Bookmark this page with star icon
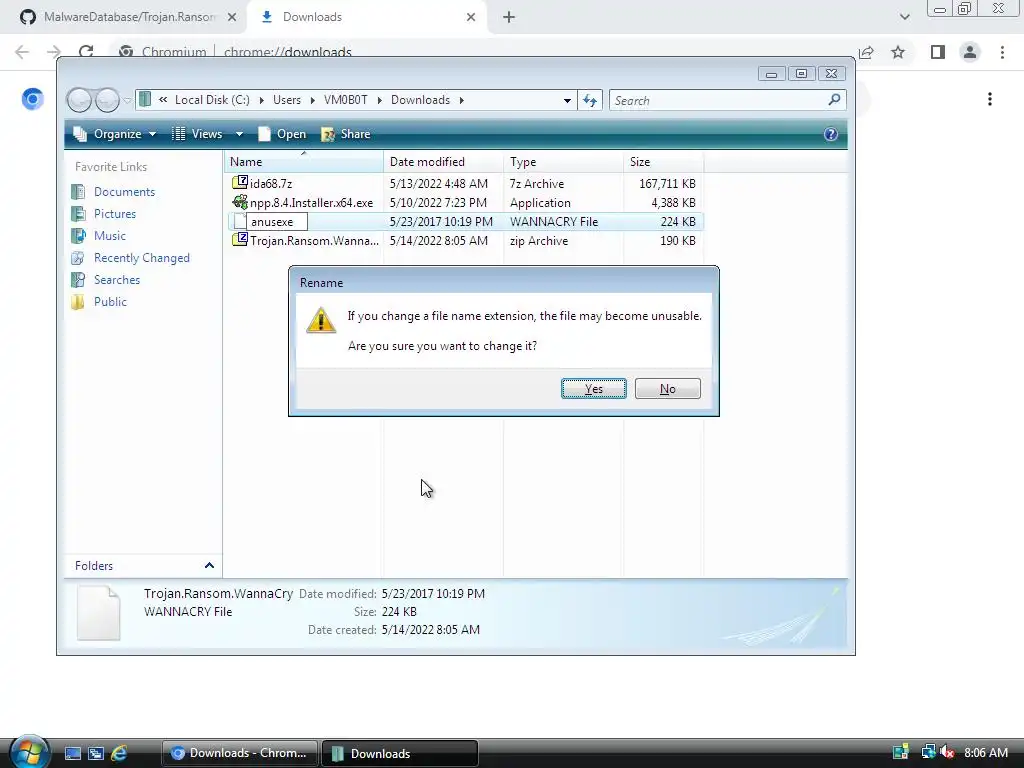This screenshot has width=1024, height=768. pos(898,52)
